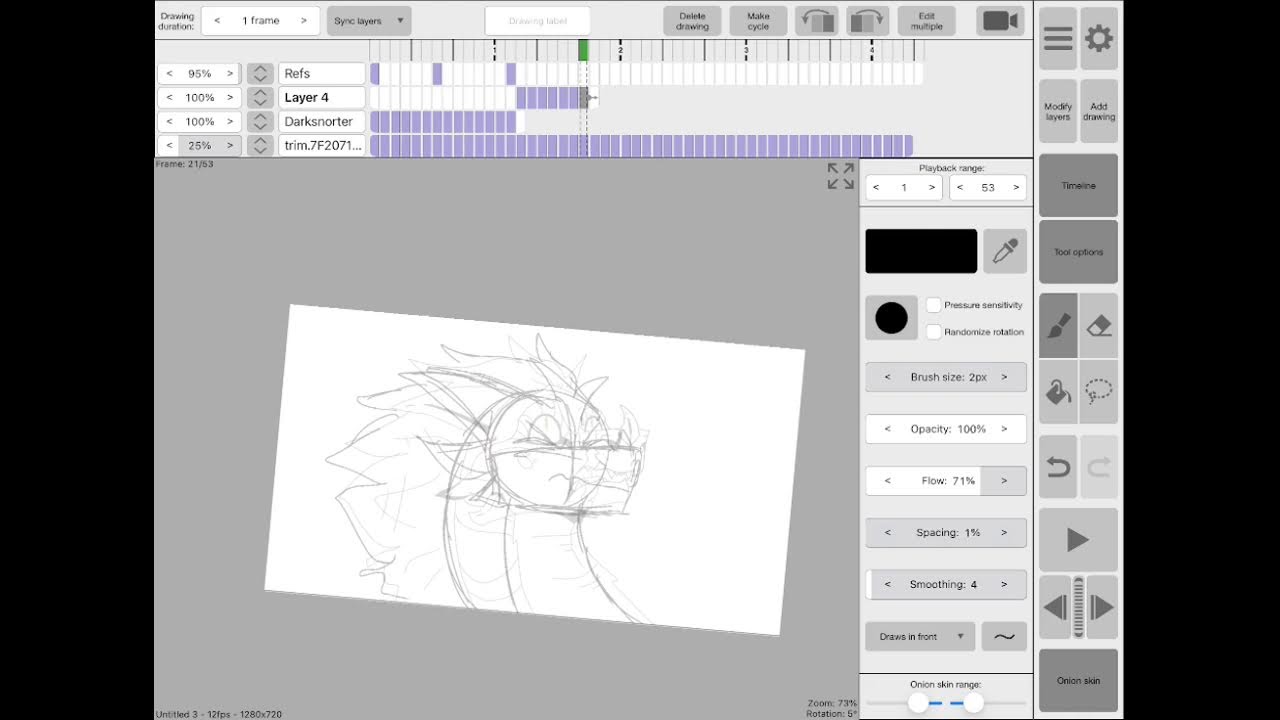Open the hamburger main menu
Image resolution: width=1280 pixels, height=720 pixels.
(1058, 39)
